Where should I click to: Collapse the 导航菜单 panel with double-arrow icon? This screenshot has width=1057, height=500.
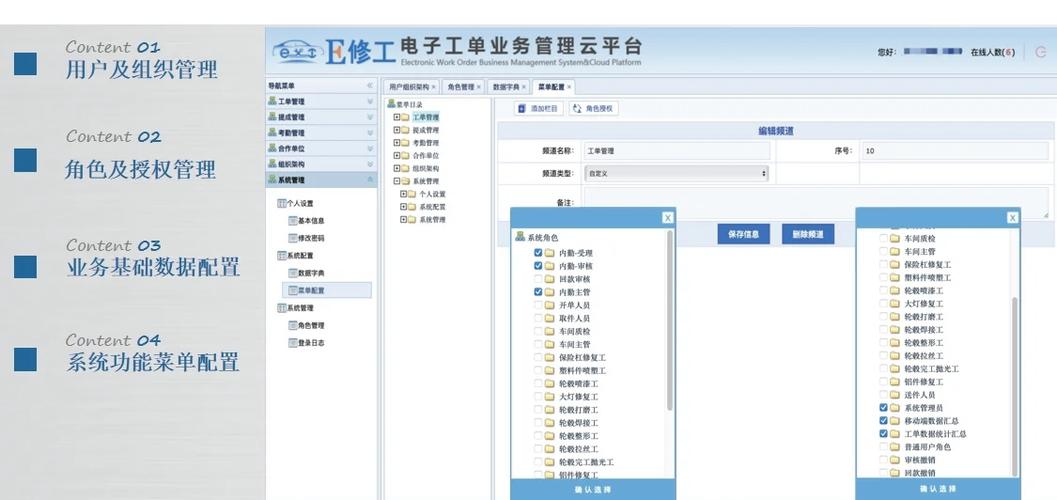click(x=369, y=86)
